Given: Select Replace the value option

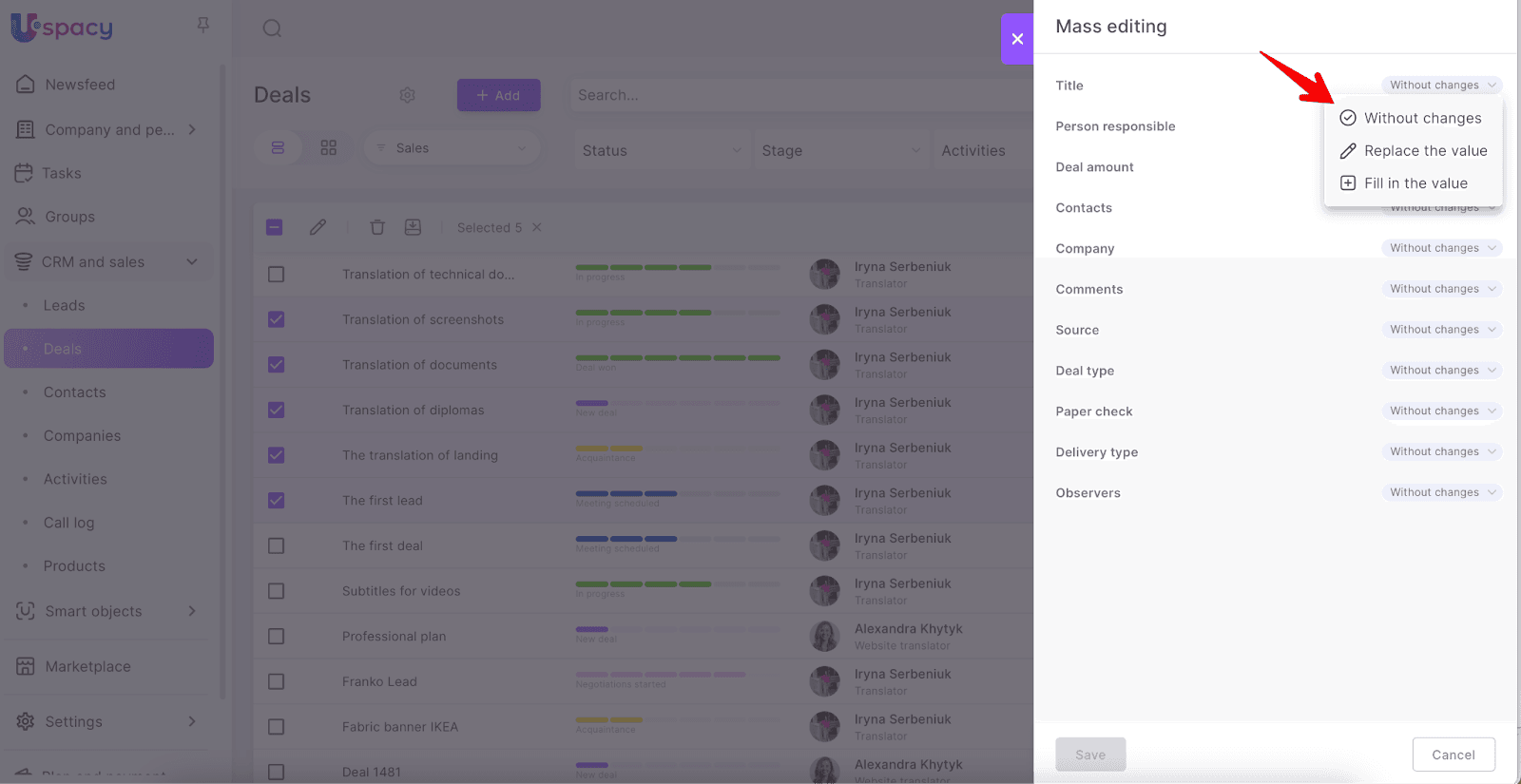Looking at the screenshot, I should (1424, 151).
